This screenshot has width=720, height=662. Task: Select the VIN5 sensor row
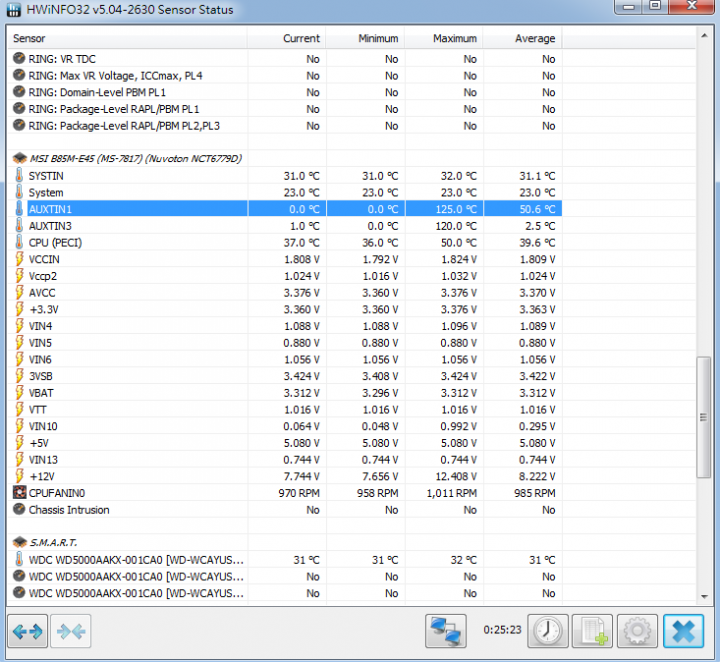[x=285, y=342]
